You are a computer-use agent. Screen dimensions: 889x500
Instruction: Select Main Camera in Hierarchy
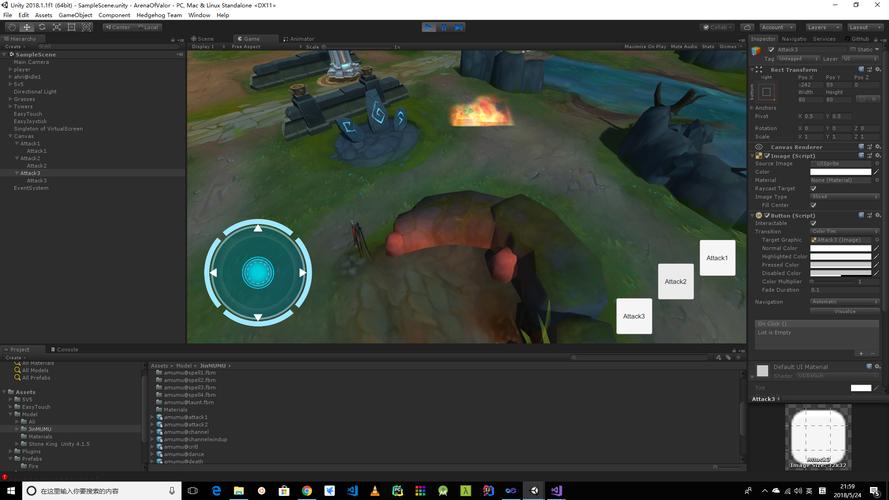tap(31, 62)
